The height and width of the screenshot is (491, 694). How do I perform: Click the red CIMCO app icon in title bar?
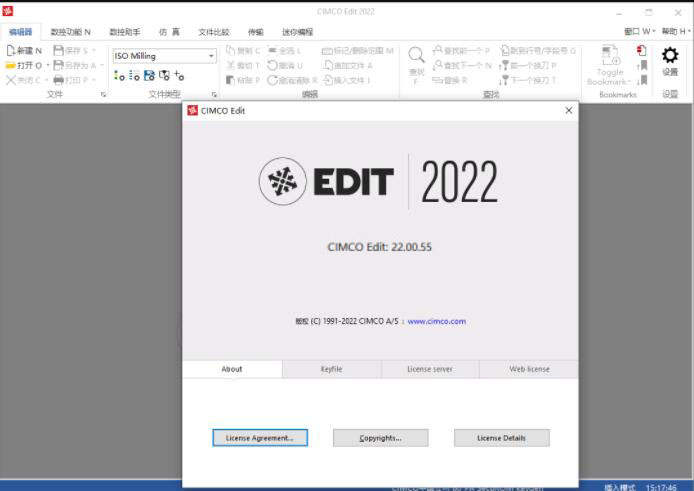point(8,11)
